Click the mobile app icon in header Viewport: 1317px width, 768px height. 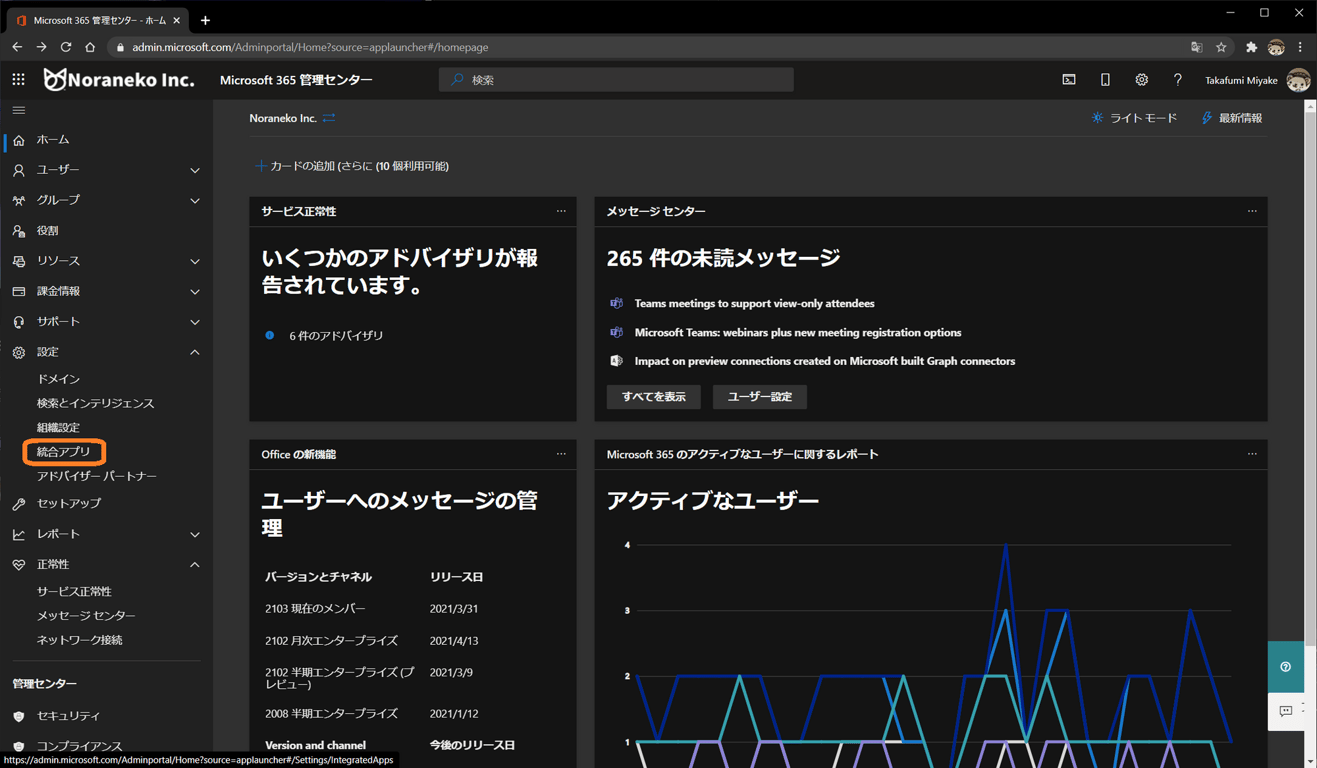click(1105, 80)
